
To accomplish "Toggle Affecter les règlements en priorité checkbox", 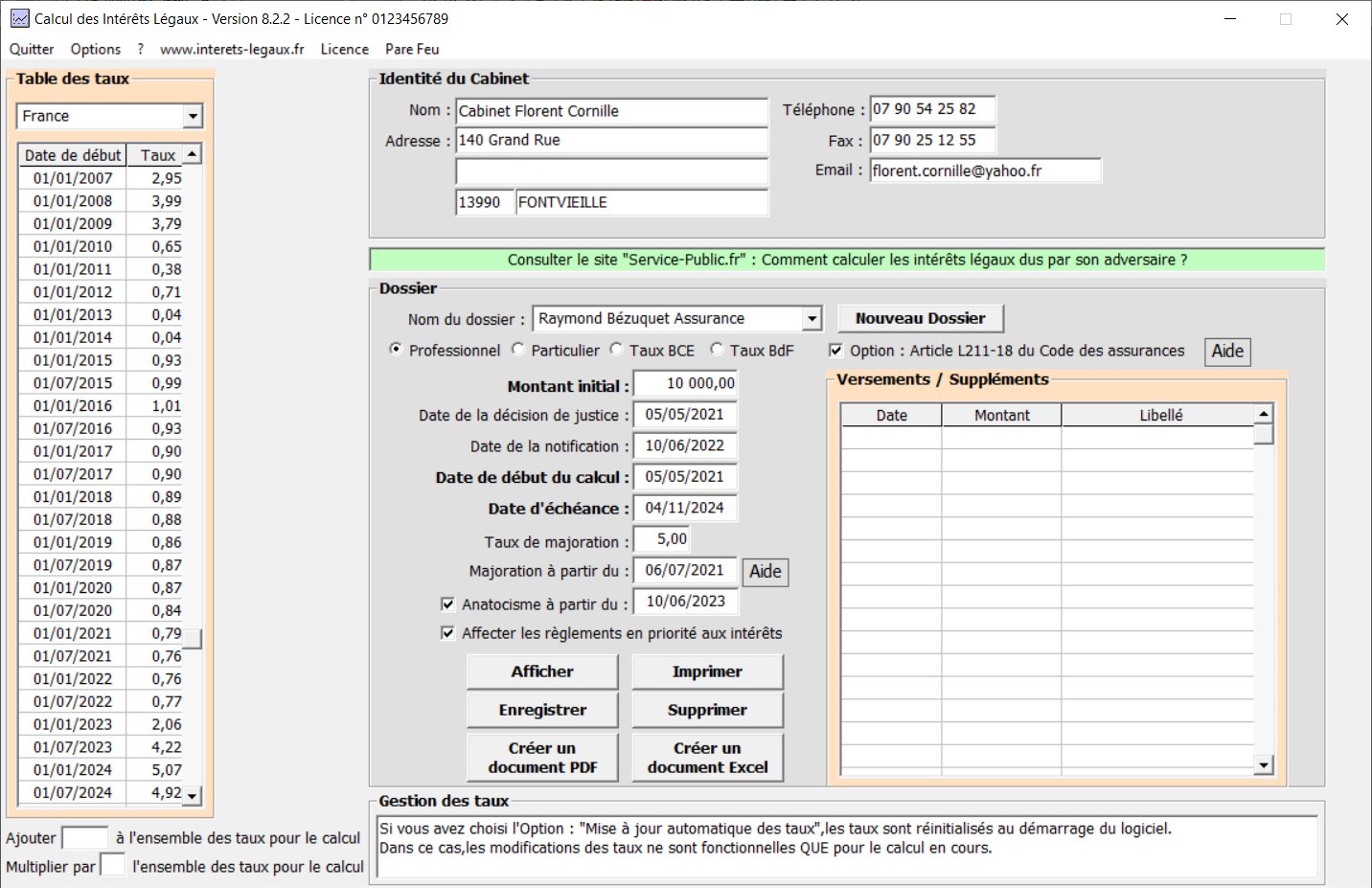I will [447, 633].
